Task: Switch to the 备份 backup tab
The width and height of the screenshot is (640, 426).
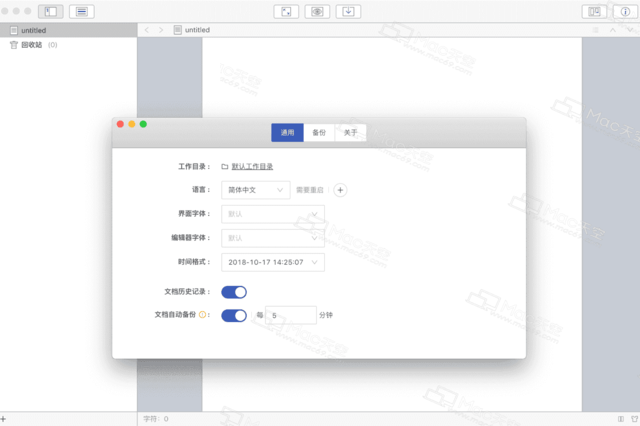Action: pyautogui.click(x=319, y=133)
